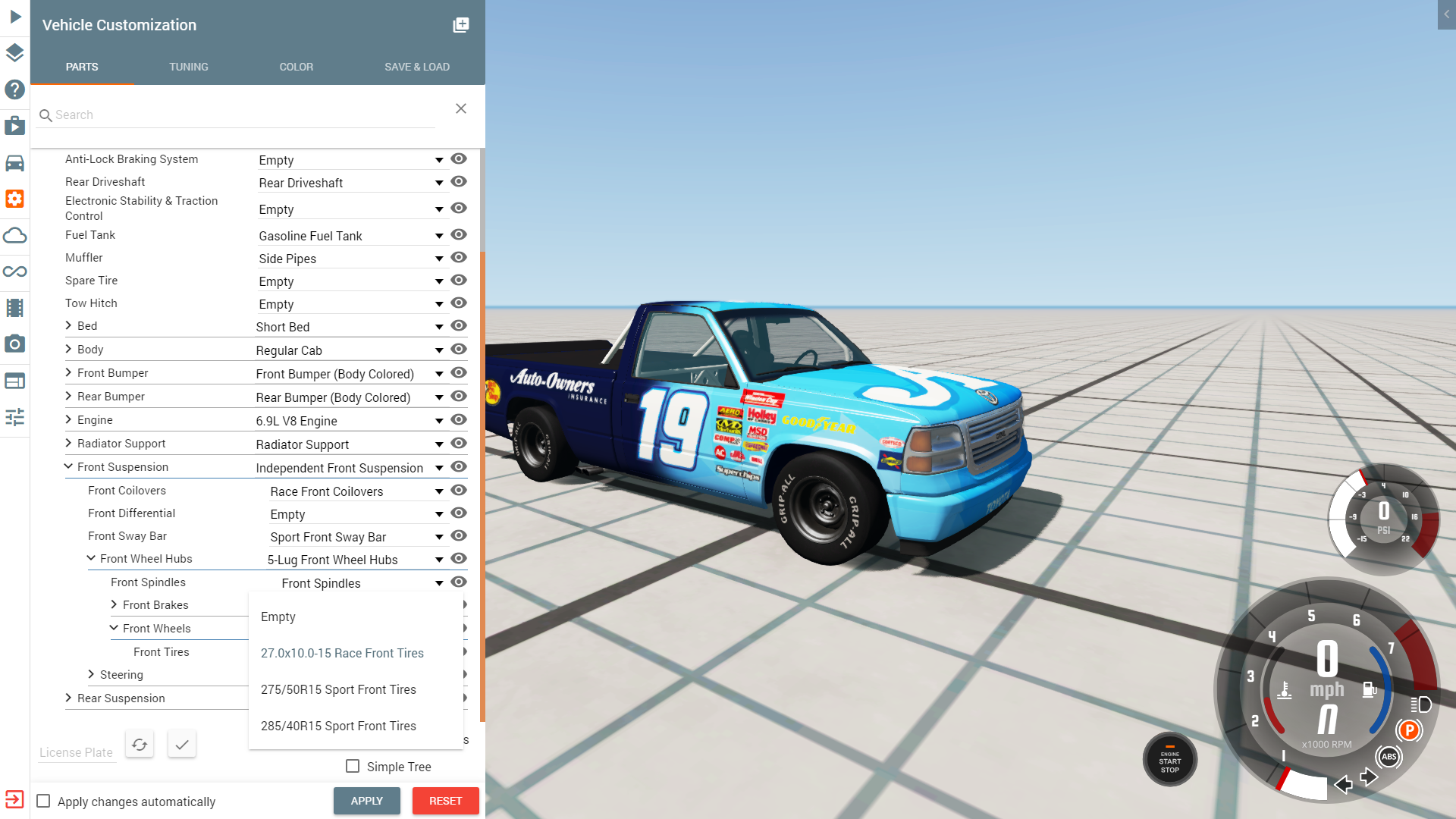
Task: Toggle visibility eye for Front Spindles
Action: click(x=459, y=582)
